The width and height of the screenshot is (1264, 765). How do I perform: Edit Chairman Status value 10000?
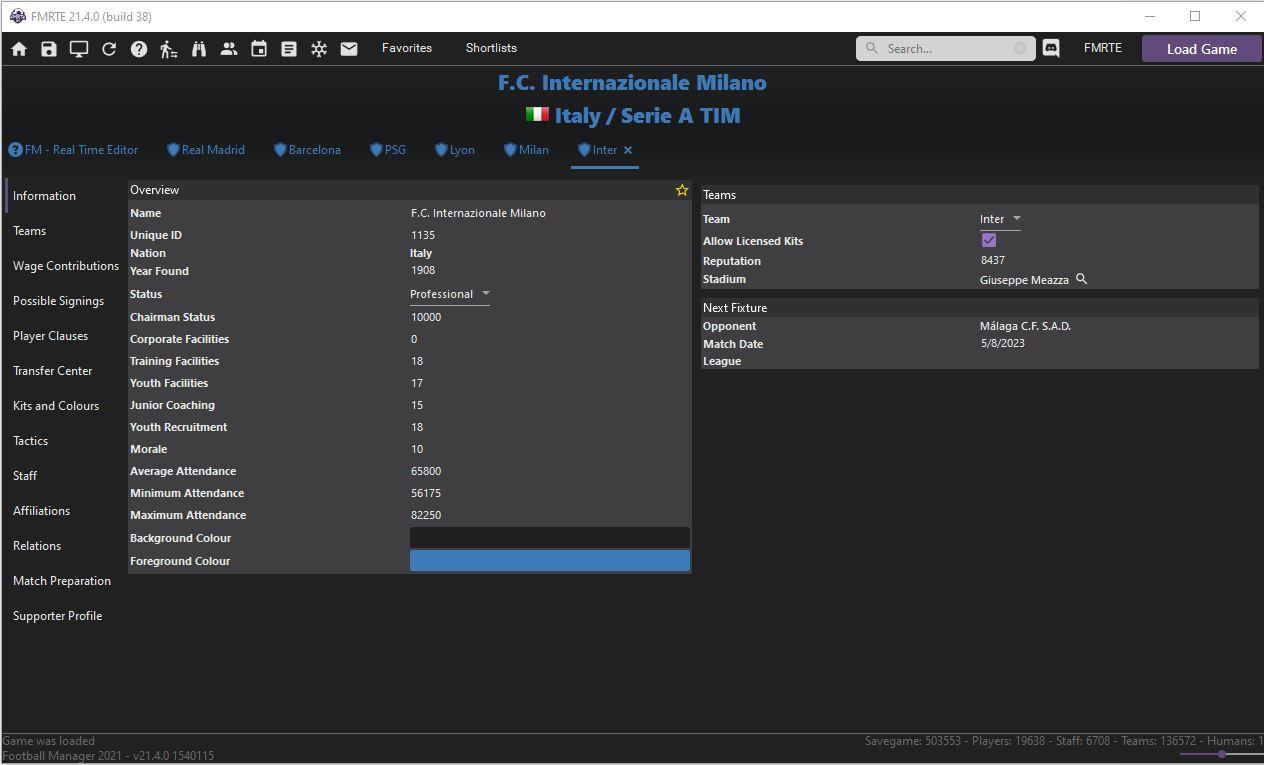(426, 317)
